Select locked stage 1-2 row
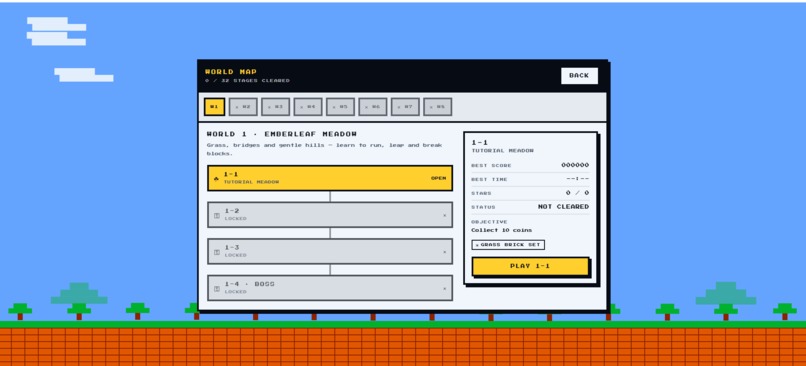This screenshot has width=806, height=366. (330, 214)
